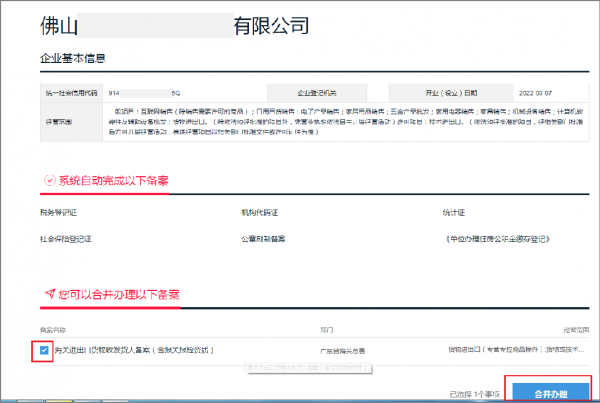Image resolution: width=600 pixels, height=403 pixels.
Task: Click the 您可以合并办理以下备案 section title
Action: pyautogui.click(x=119, y=295)
